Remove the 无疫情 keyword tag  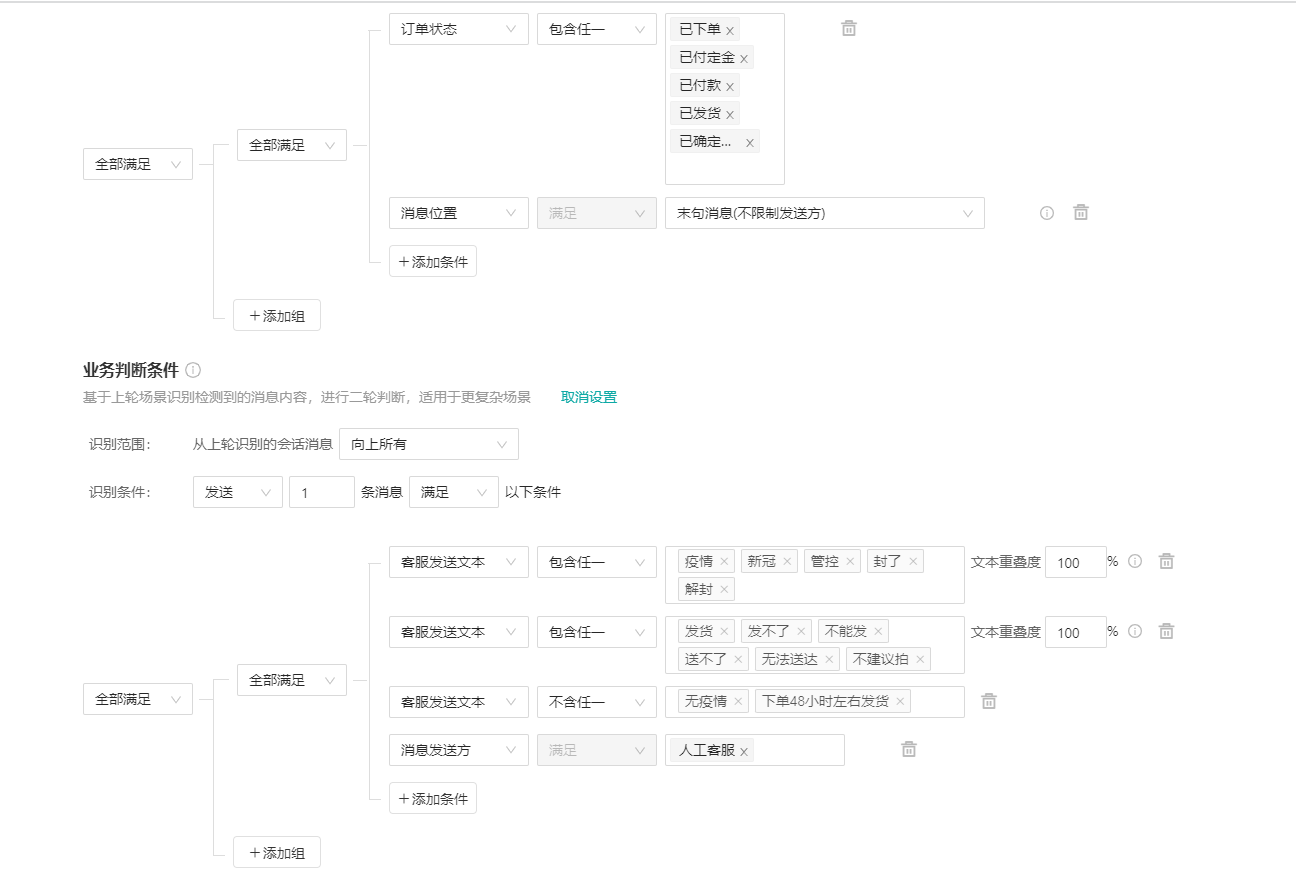click(x=738, y=702)
